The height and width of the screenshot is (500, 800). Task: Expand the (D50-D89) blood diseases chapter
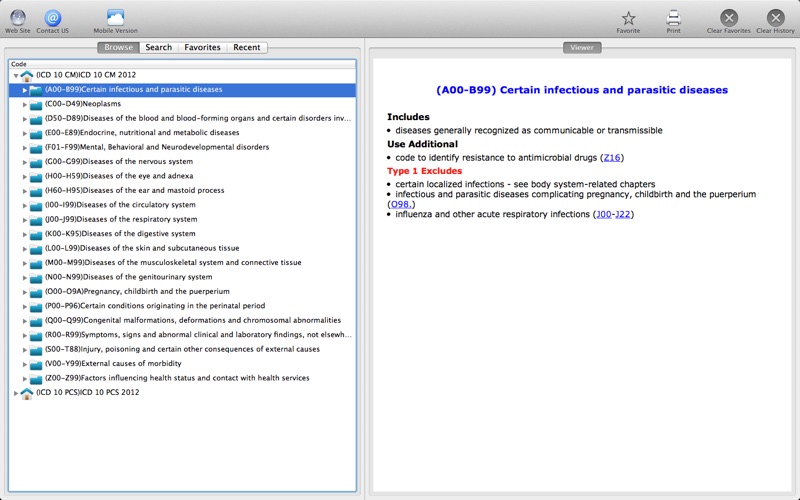pyautogui.click(x=24, y=119)
